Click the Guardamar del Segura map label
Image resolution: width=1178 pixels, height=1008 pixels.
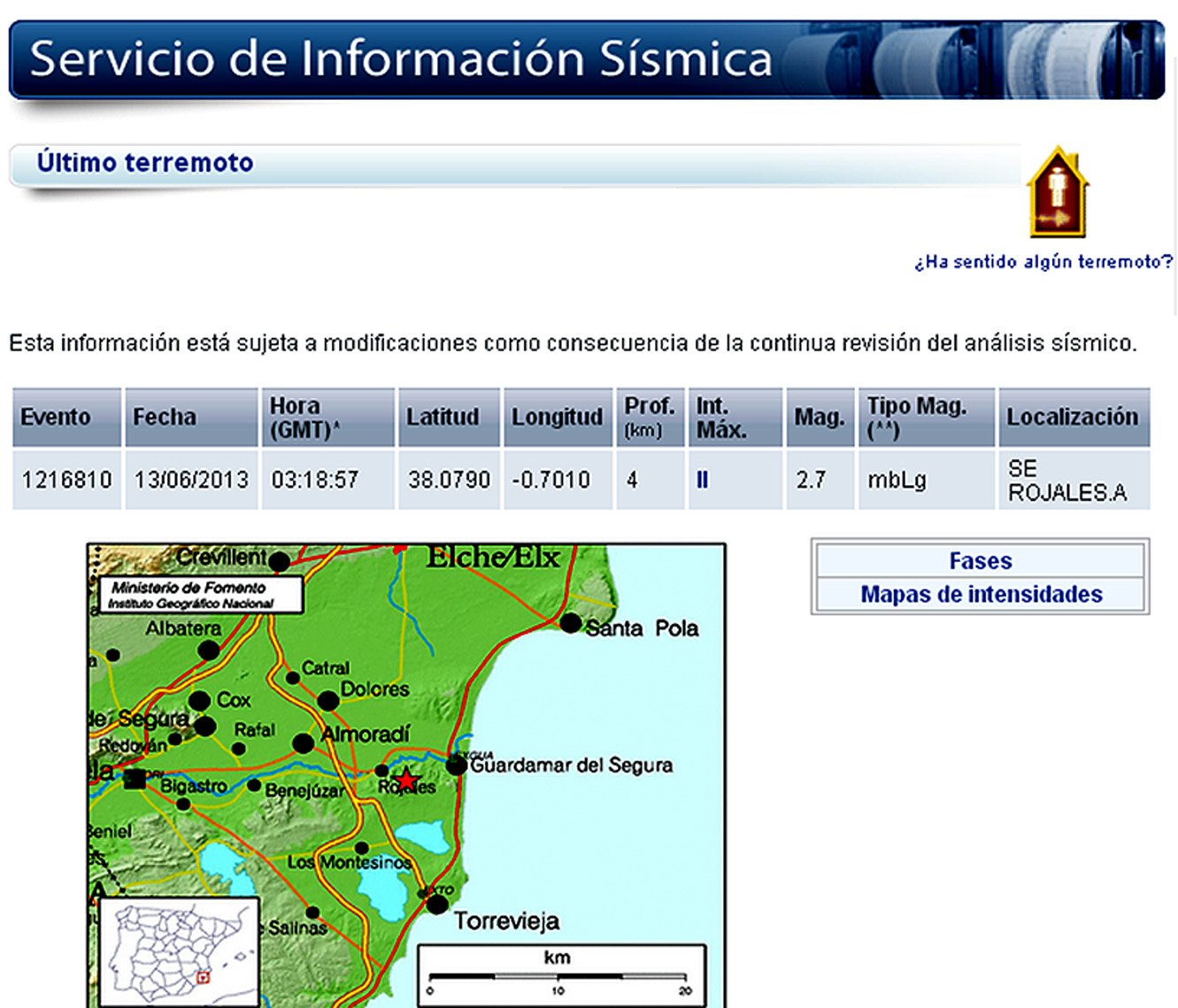click(x=572, y=766)
